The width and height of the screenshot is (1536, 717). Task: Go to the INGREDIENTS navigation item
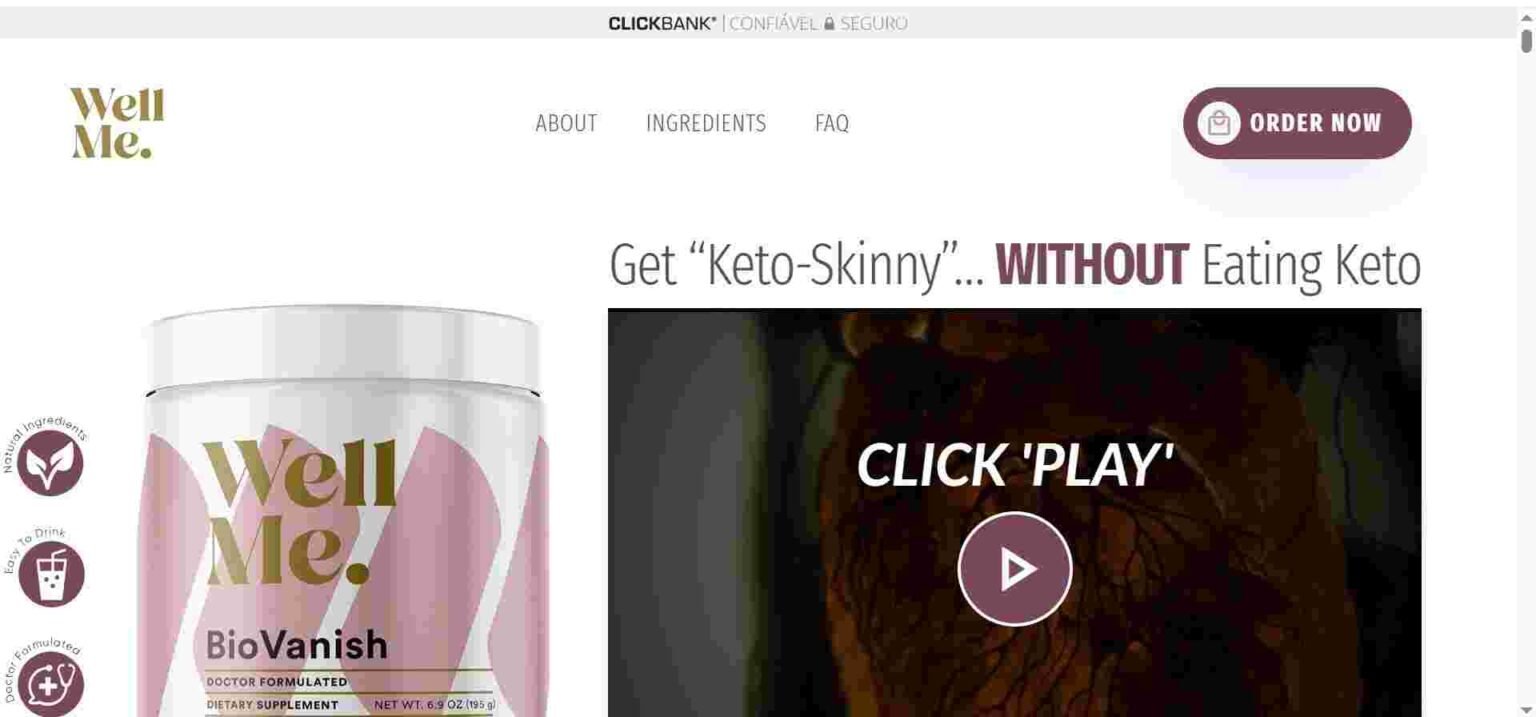tap(706, 123)
